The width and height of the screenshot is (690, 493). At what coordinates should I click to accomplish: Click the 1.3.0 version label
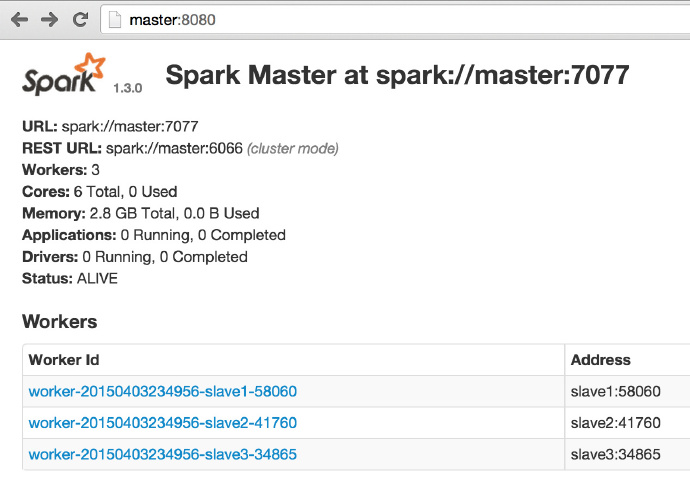pos(128,88)
